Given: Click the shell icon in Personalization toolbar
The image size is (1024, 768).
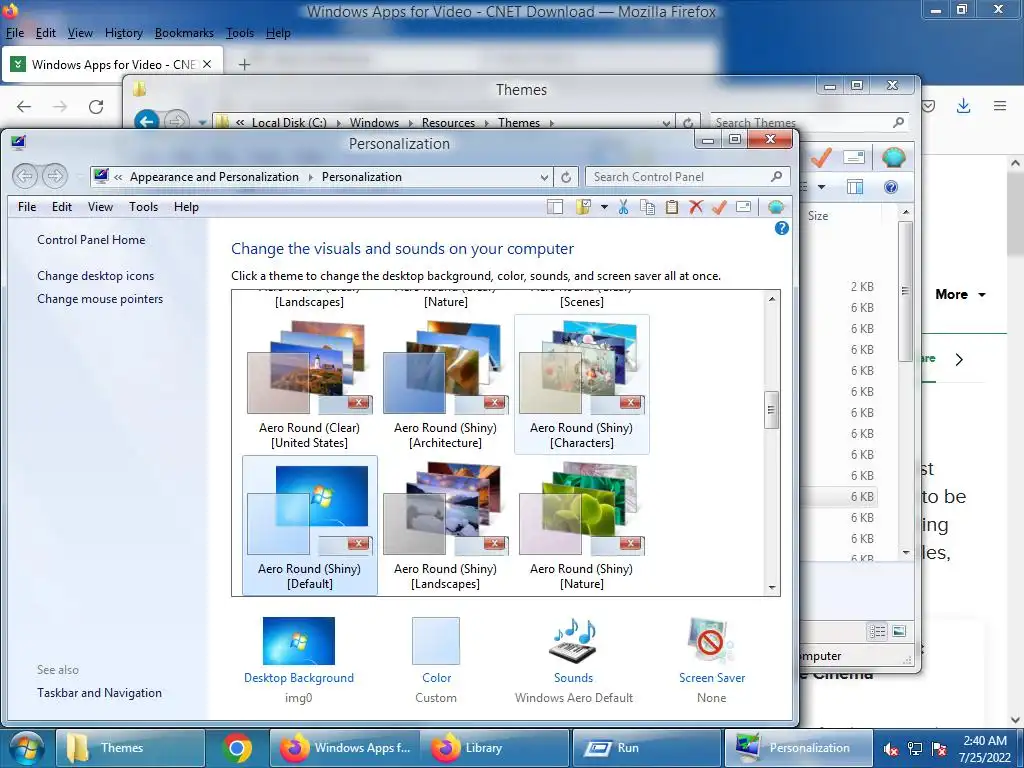Looking at the screenshot, I should click(776, 207).
